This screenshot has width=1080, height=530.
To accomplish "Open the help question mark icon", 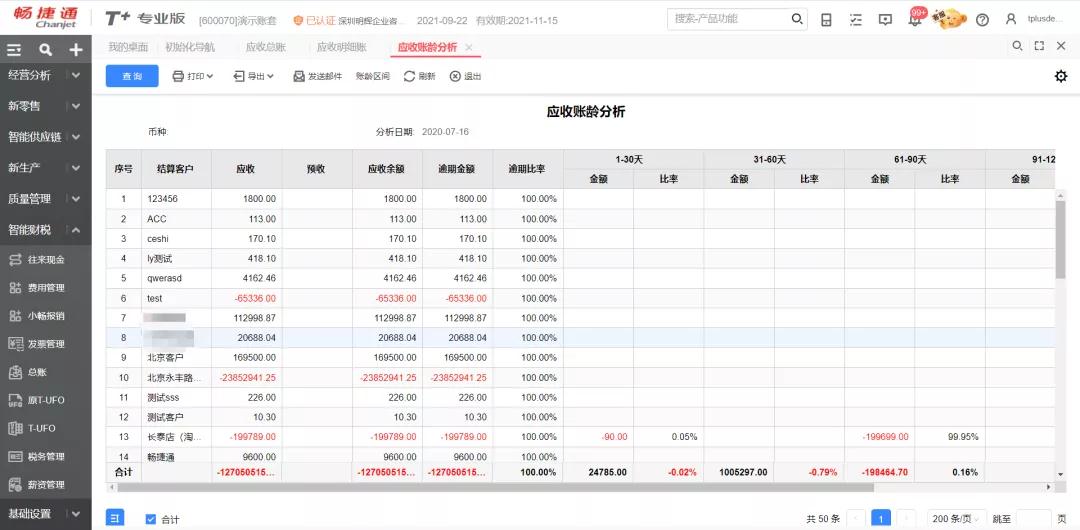I will (982, 19).
